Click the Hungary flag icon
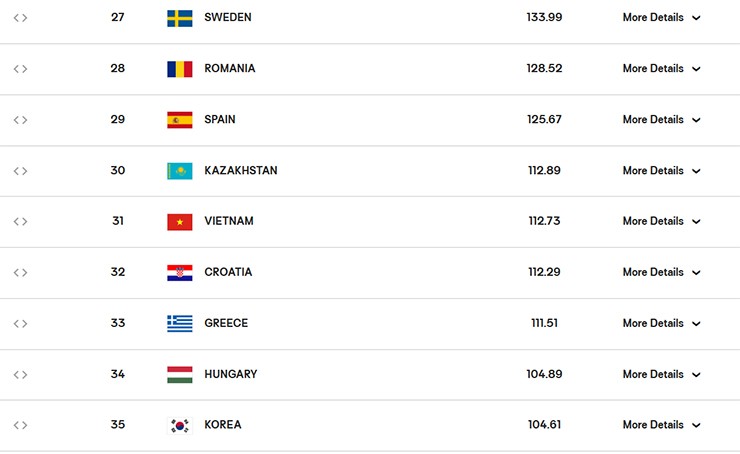The height and width of the screenshot is (454, 740). pos(180,374)
